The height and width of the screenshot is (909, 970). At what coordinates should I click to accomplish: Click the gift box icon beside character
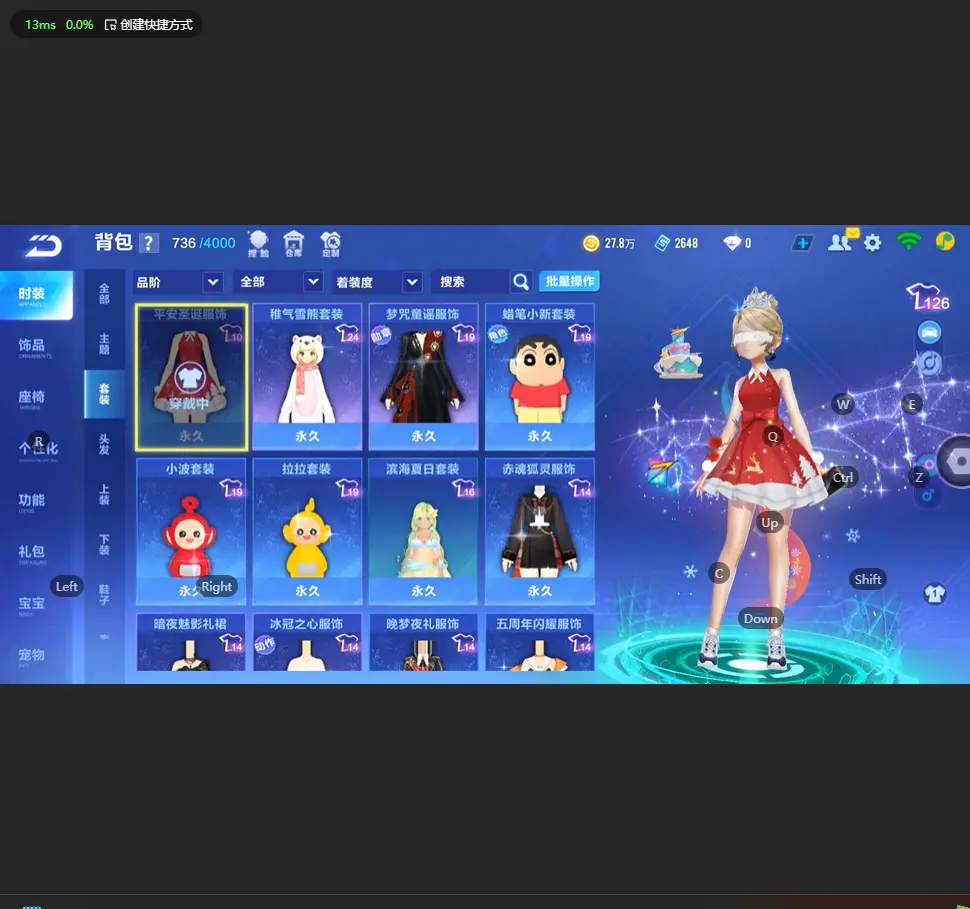[663, 475]
